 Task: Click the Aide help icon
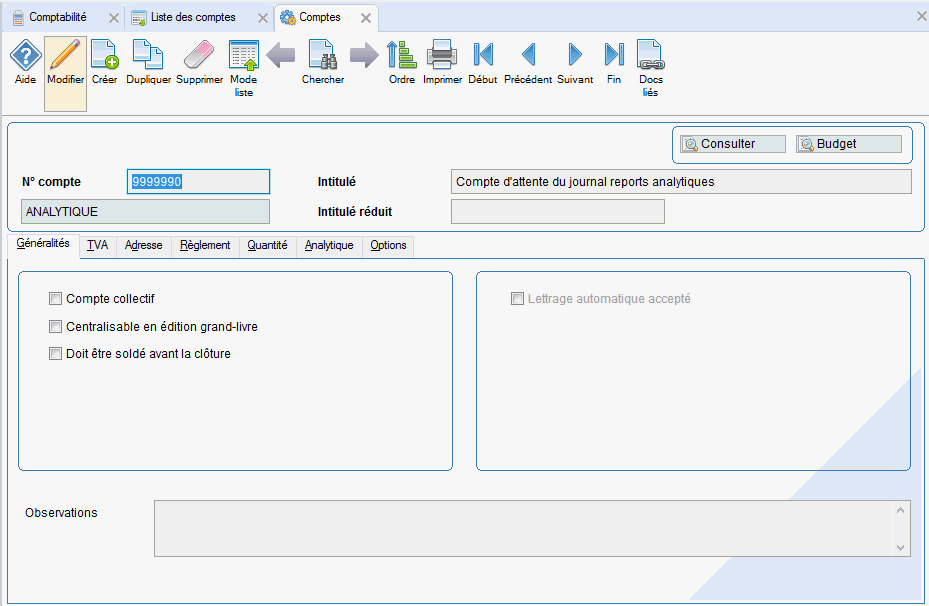pos(25,57)
